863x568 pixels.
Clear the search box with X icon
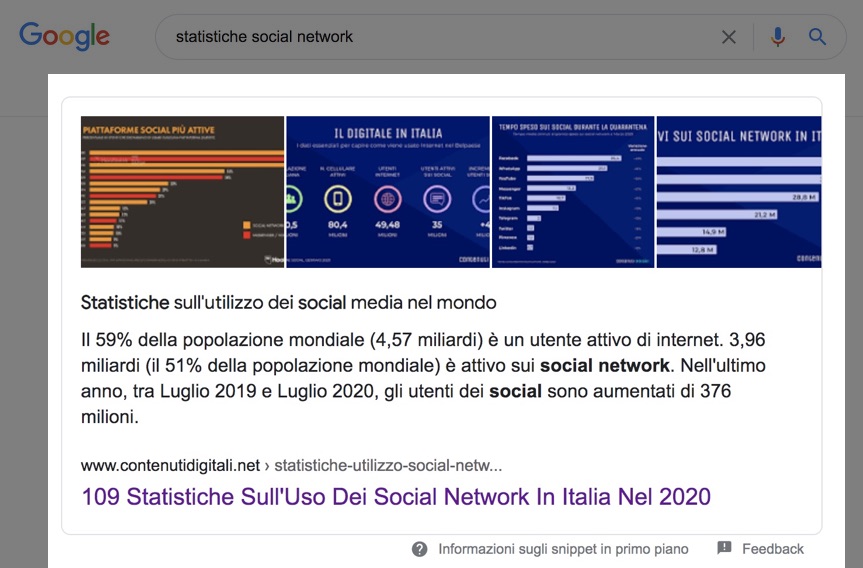(x=729, y=37)
